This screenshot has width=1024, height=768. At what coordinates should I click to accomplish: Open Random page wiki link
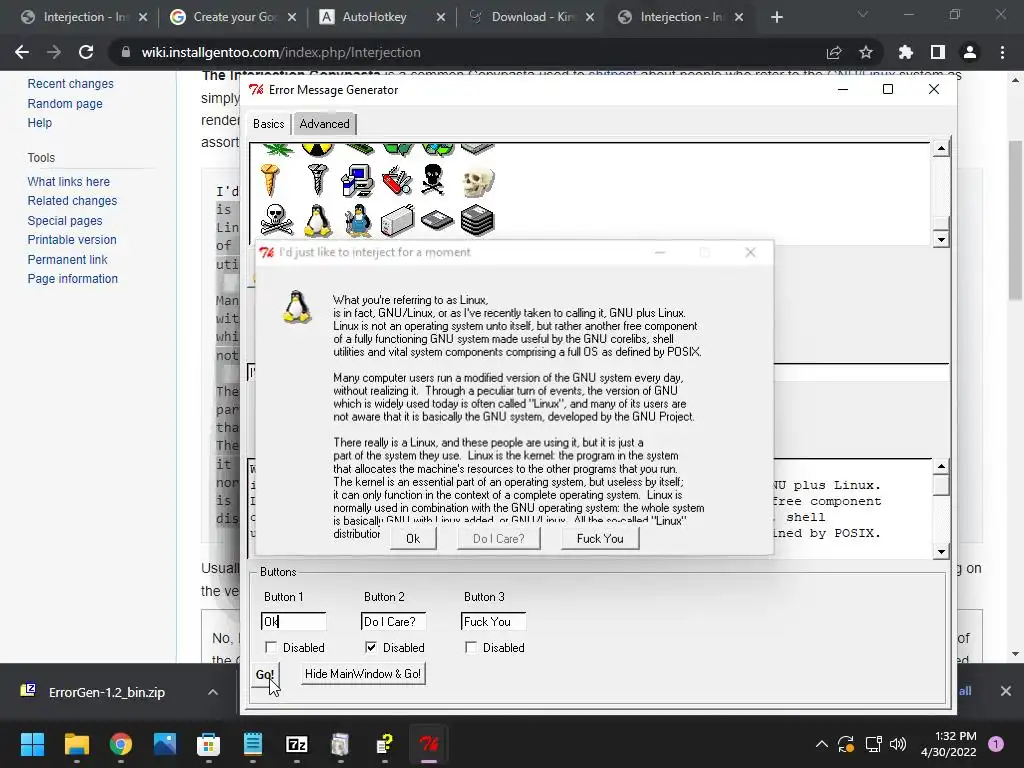click(65, 103)
